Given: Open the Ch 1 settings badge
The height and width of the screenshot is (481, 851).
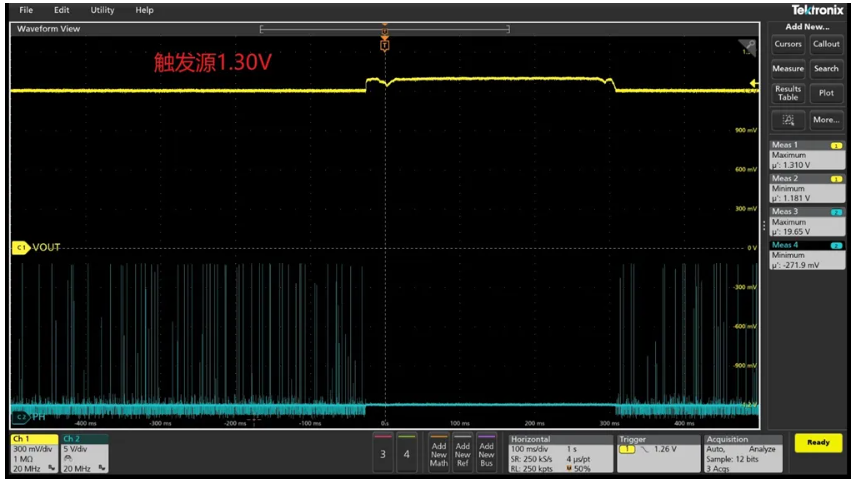Looking at the screenshot, I should 34,453.
